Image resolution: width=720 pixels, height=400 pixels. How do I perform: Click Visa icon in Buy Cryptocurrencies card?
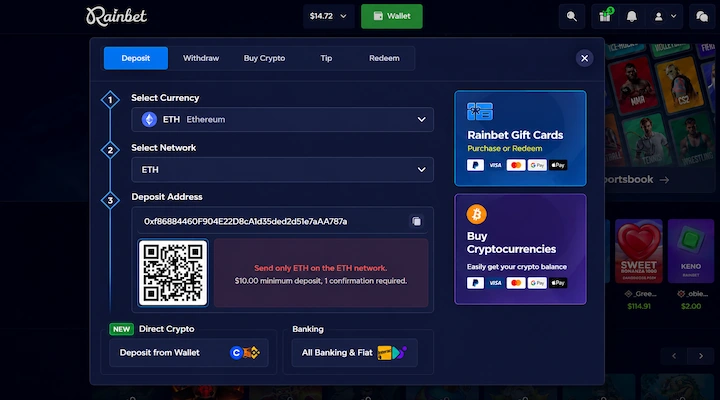(x=495, y=283)
